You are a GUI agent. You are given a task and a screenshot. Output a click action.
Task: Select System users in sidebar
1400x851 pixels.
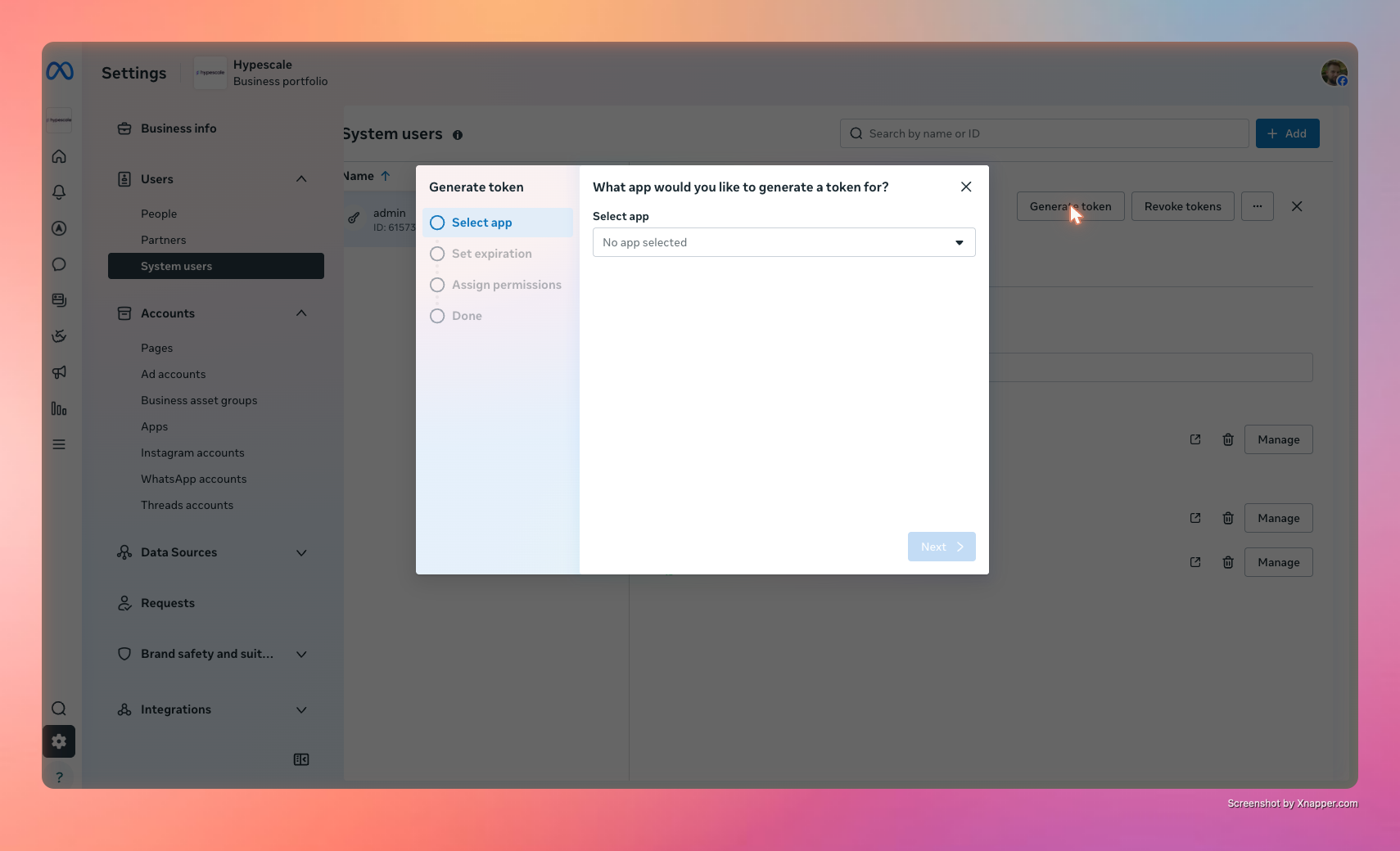216,266
